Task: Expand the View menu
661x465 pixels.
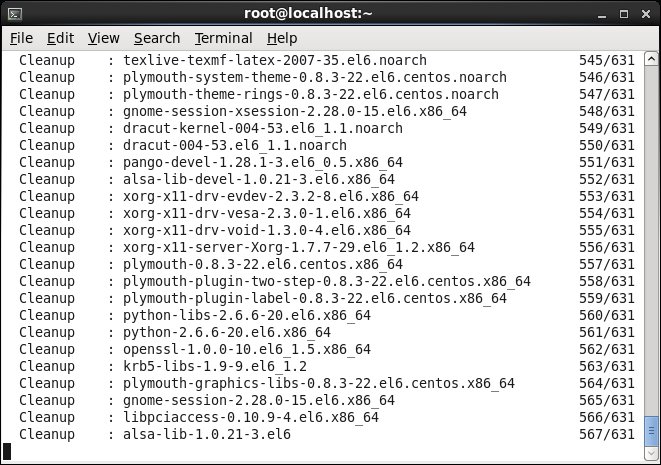Action: click(x=103, y=38)
